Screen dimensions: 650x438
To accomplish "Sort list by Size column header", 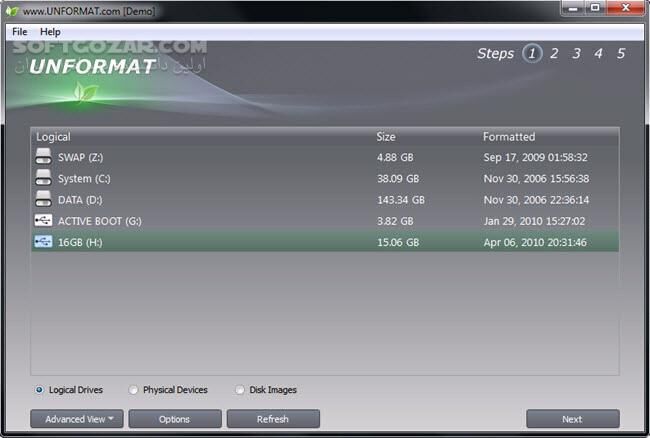I will 386,136.
